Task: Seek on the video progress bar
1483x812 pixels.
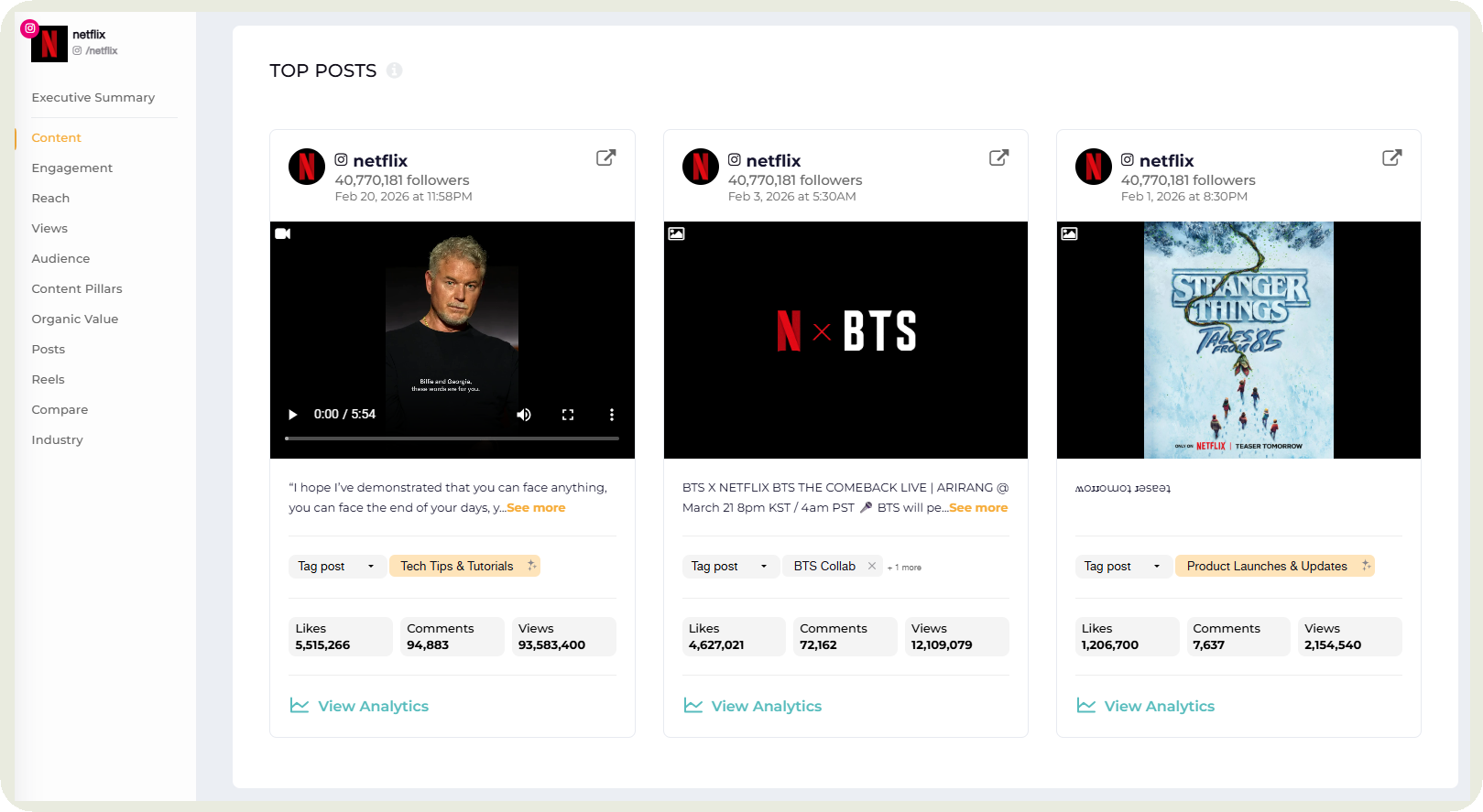Action: tap(453, 438)
